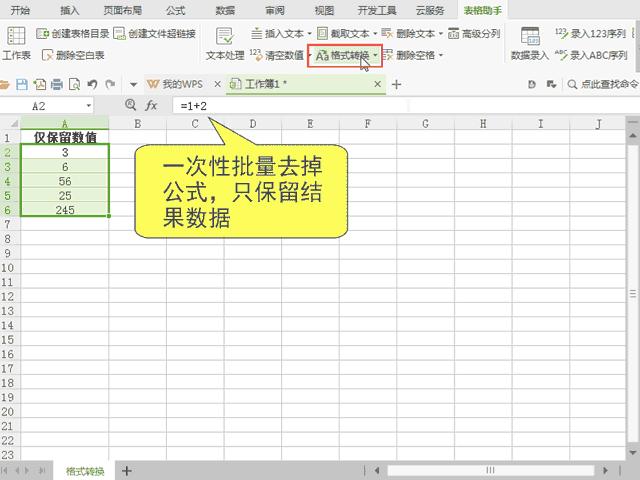Image resolution: width=640 pixels, height=480 pixels.
Task: Click 创建表格目录 button
Action: click(x=73, y=33)
